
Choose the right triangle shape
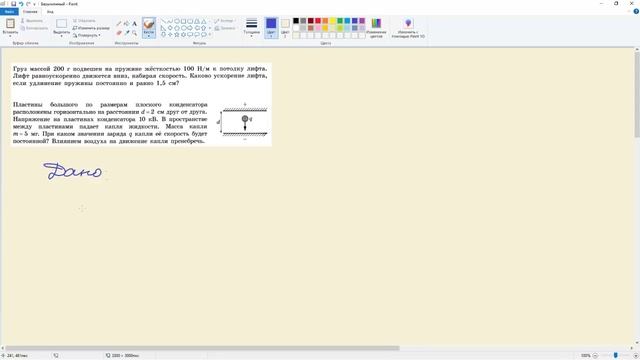click(163, 28)
